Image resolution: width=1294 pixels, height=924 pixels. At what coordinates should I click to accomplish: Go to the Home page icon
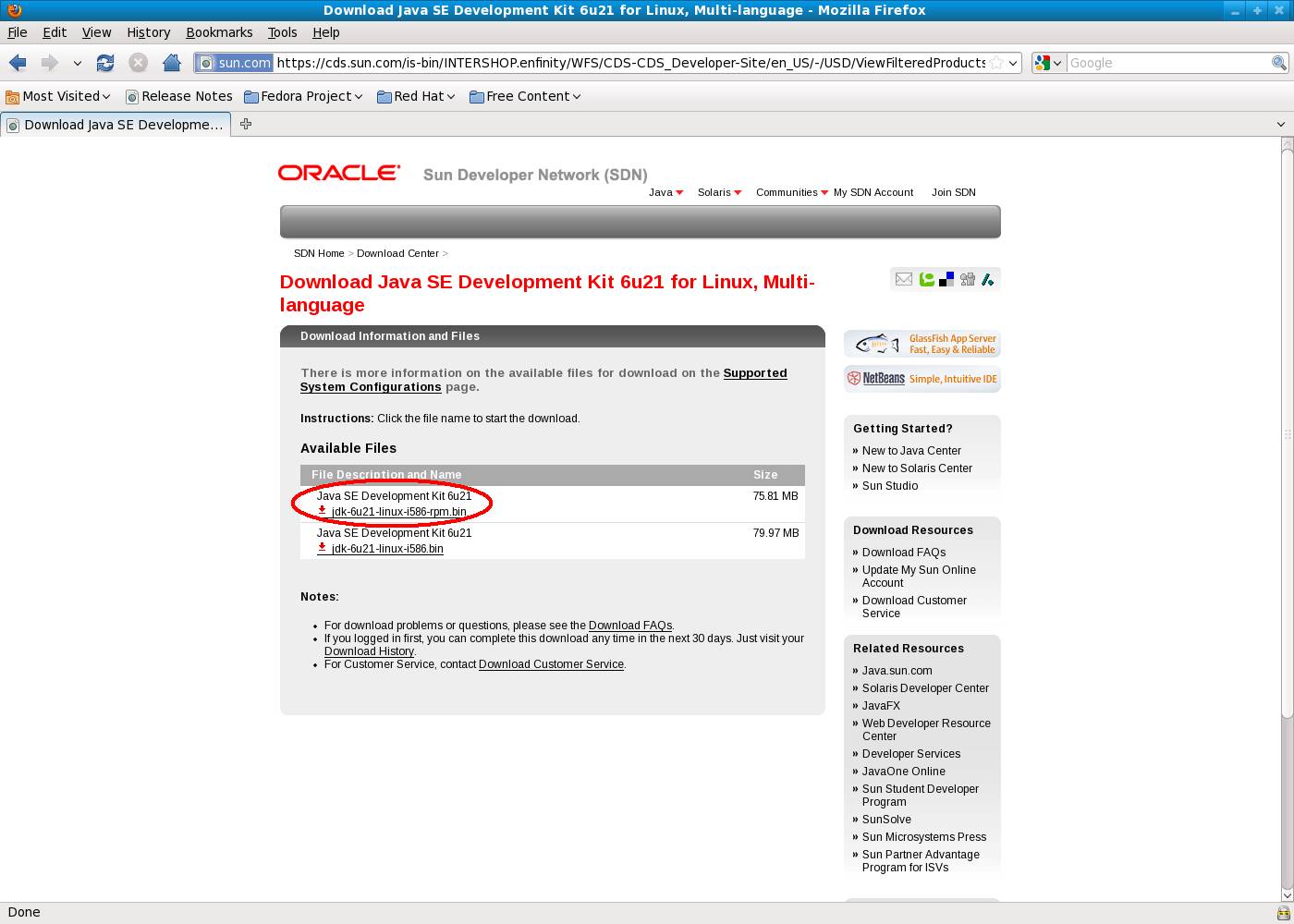click(x=171, y=63)
